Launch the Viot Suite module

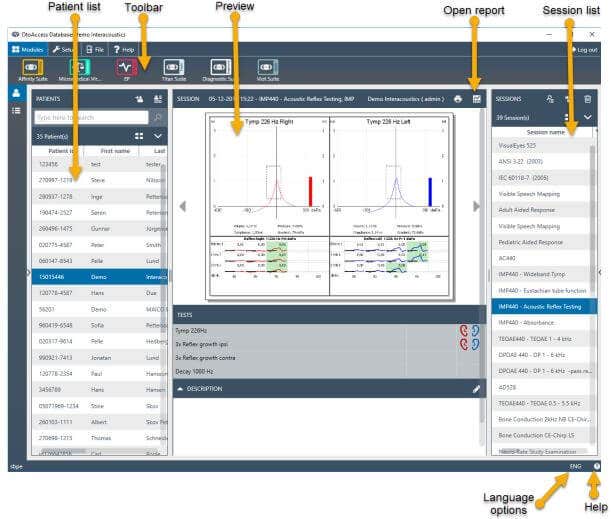(x=268, y=70)
